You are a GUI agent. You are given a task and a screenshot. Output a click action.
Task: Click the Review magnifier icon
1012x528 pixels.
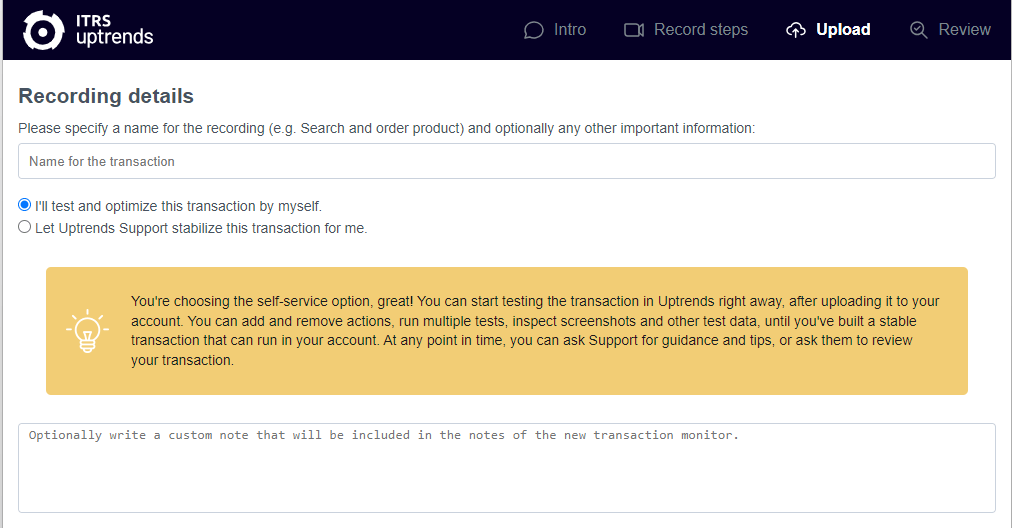918,30
